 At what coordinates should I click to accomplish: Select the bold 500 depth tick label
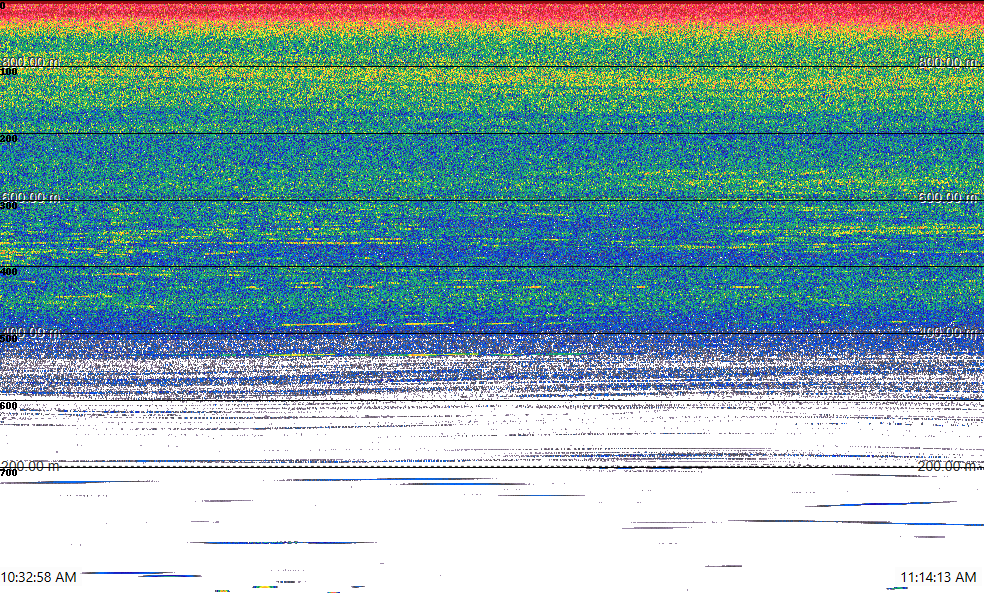point(9,339)
